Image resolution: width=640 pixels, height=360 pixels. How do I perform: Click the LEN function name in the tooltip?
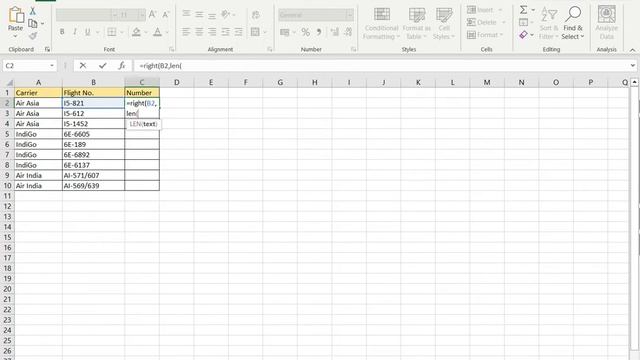(135, 124)
